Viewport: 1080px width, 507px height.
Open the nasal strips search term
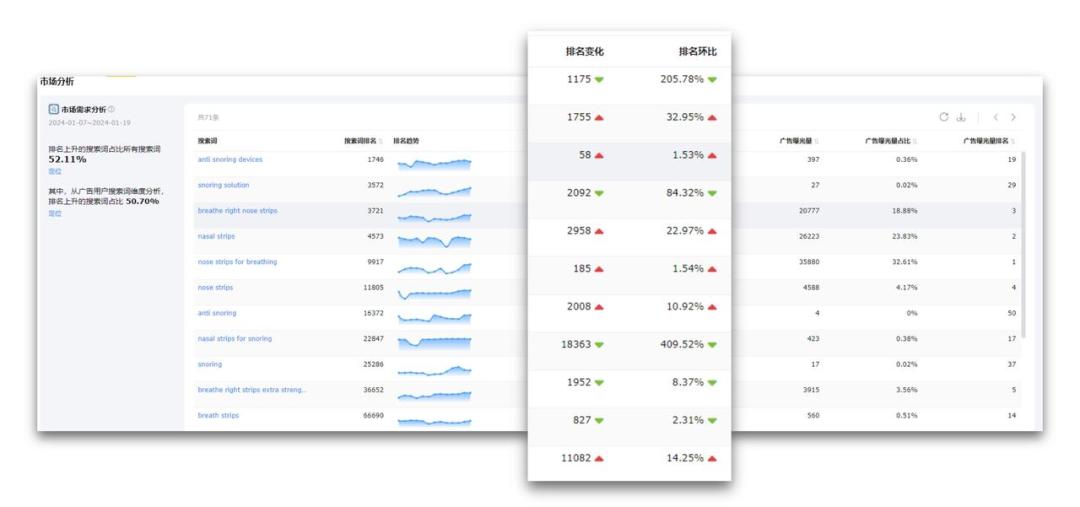[216, 236]
